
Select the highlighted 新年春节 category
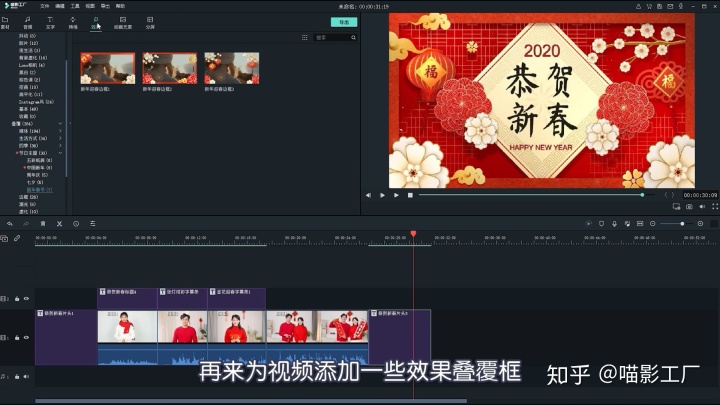(x=39, y=190)
